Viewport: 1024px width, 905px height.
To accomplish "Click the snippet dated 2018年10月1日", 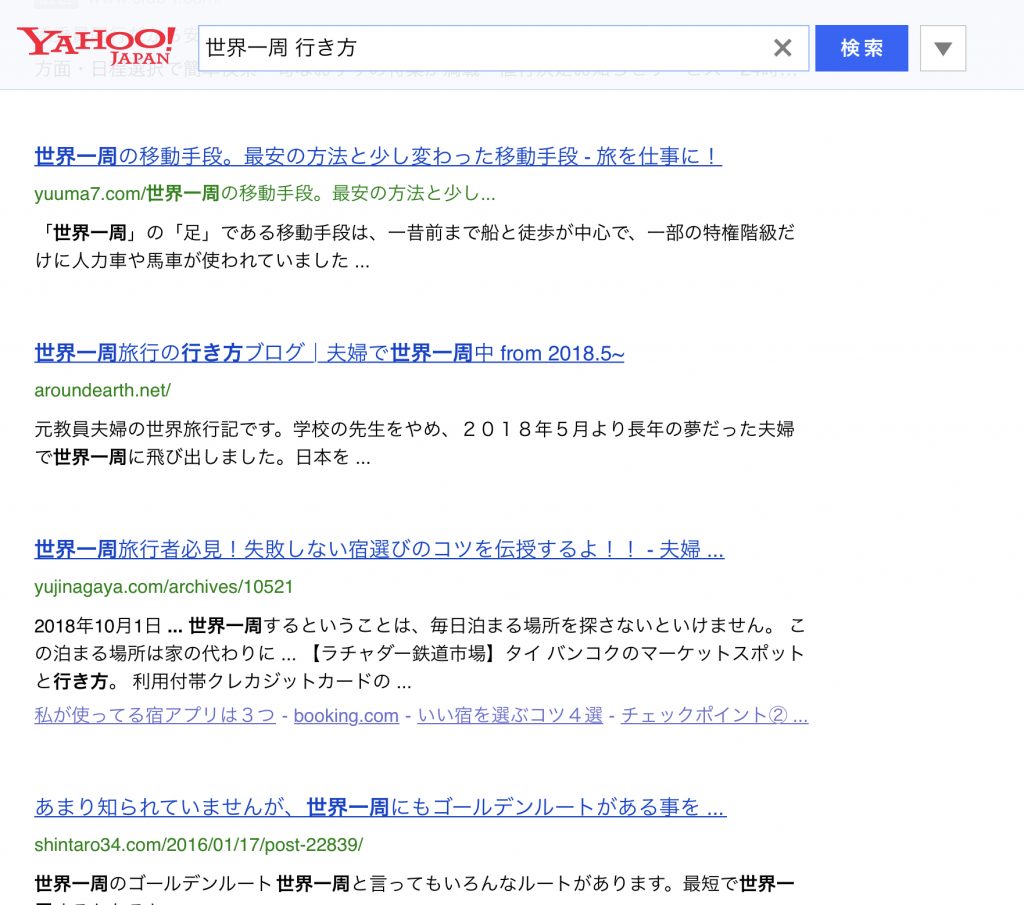I will [x=418, y=654].
